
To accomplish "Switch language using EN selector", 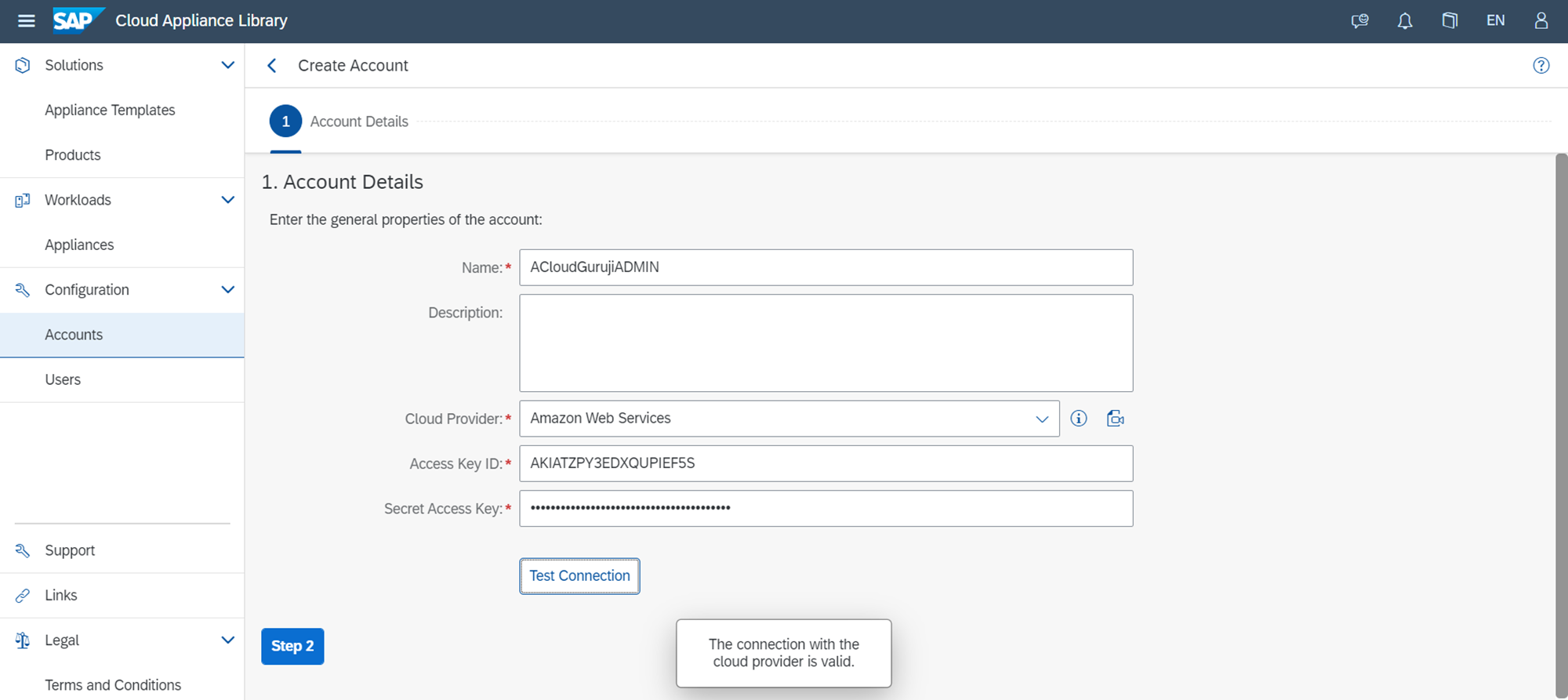I will tap(1495, 21).
